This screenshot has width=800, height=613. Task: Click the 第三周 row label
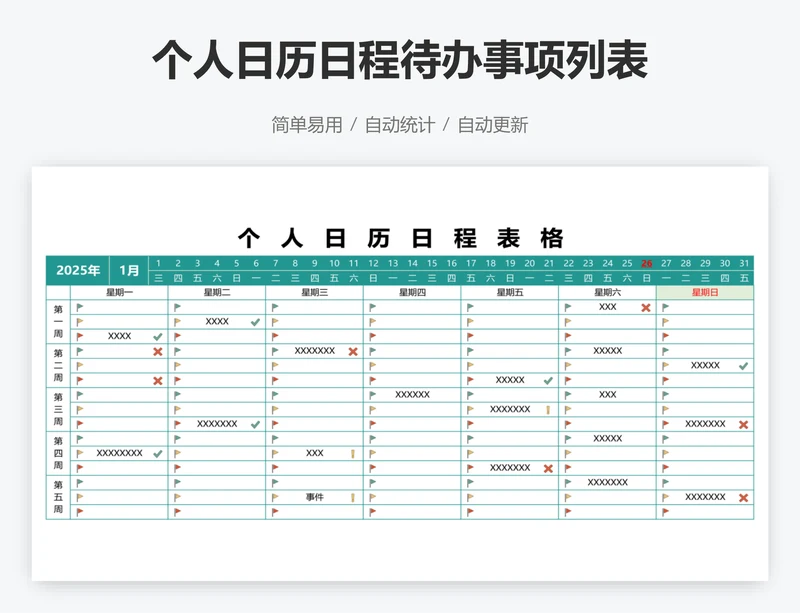point(58,409)
